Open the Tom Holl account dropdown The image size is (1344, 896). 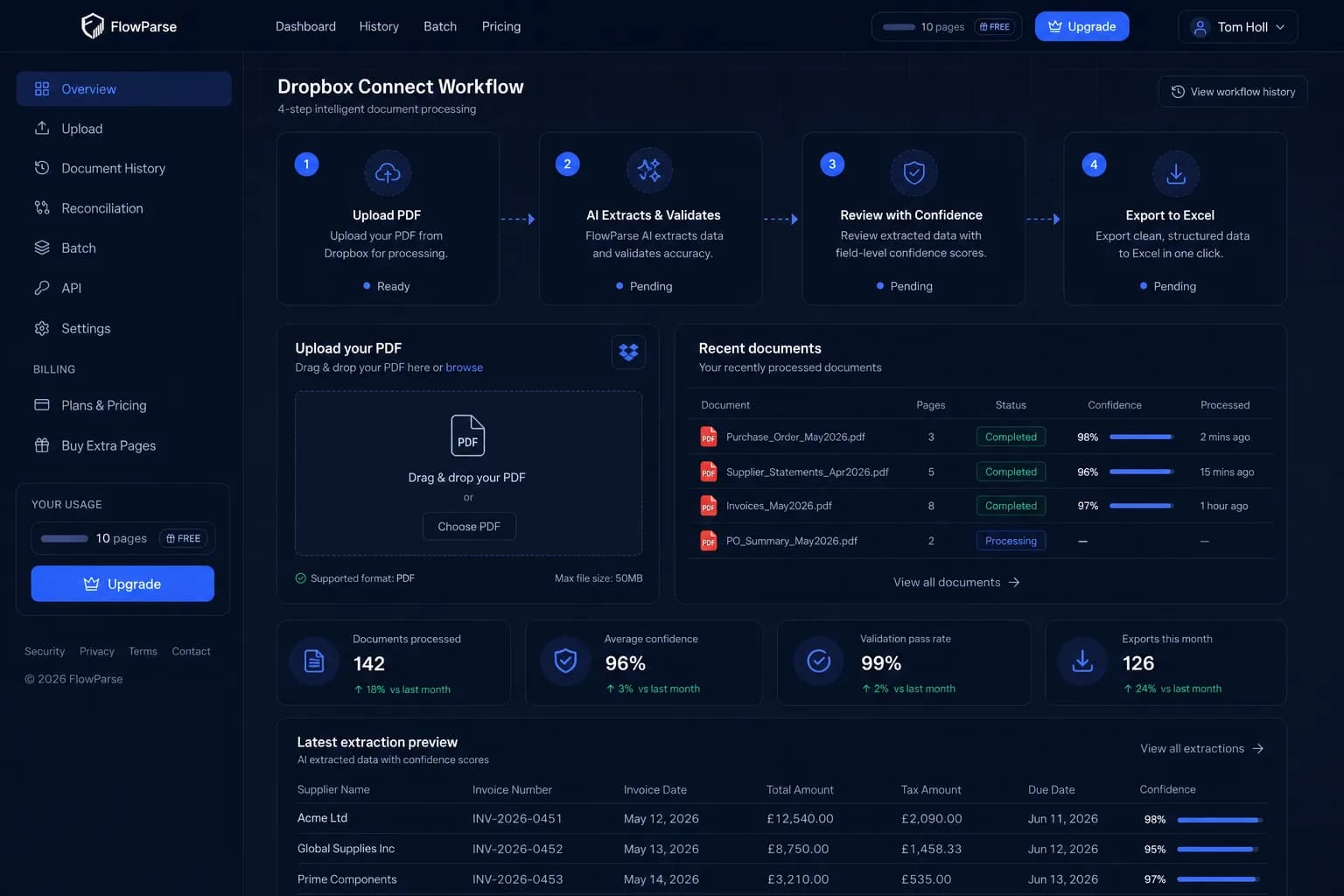(1237, 27)
